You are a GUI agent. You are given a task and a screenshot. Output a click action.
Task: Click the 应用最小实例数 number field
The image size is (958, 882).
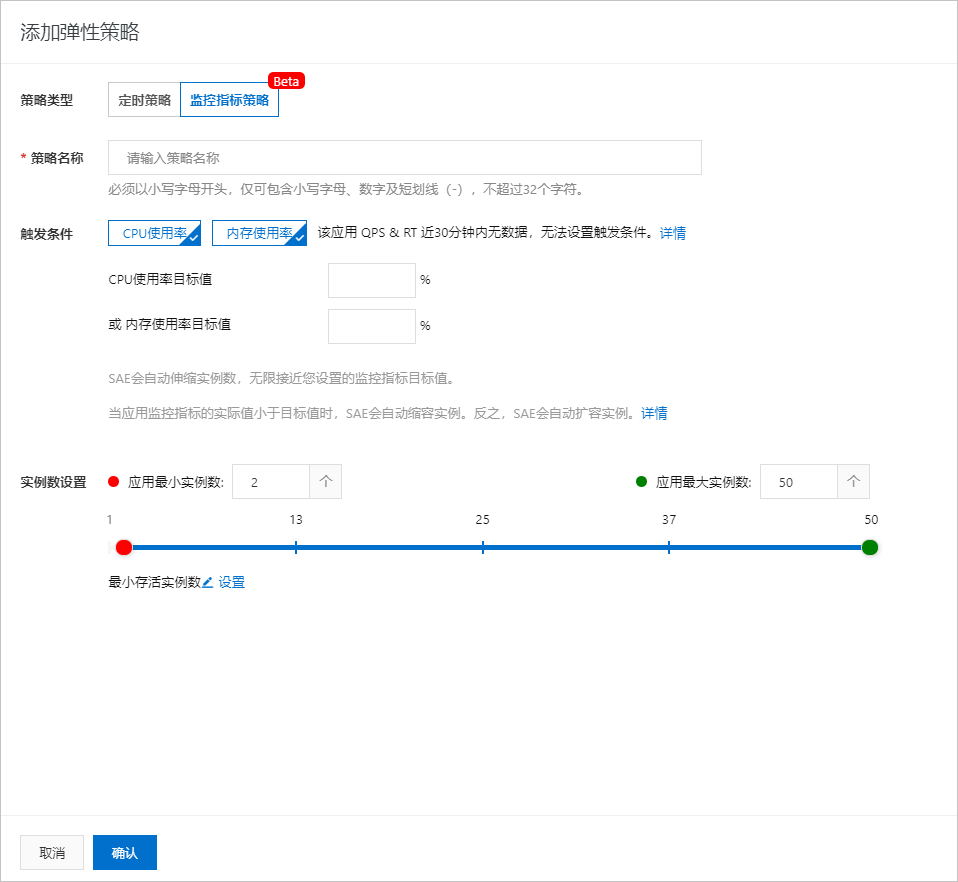point(271,482)
